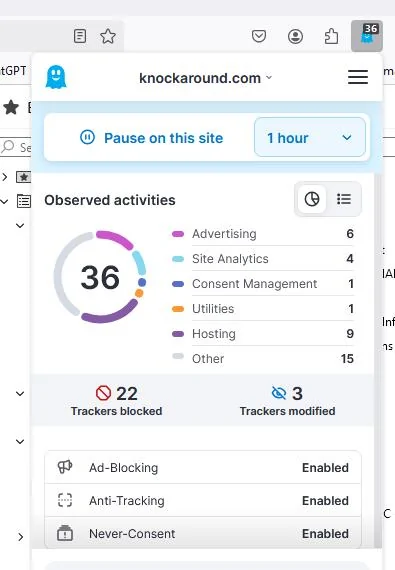Click the pause icon beside Pause on this site

click(x=87, y=138)
